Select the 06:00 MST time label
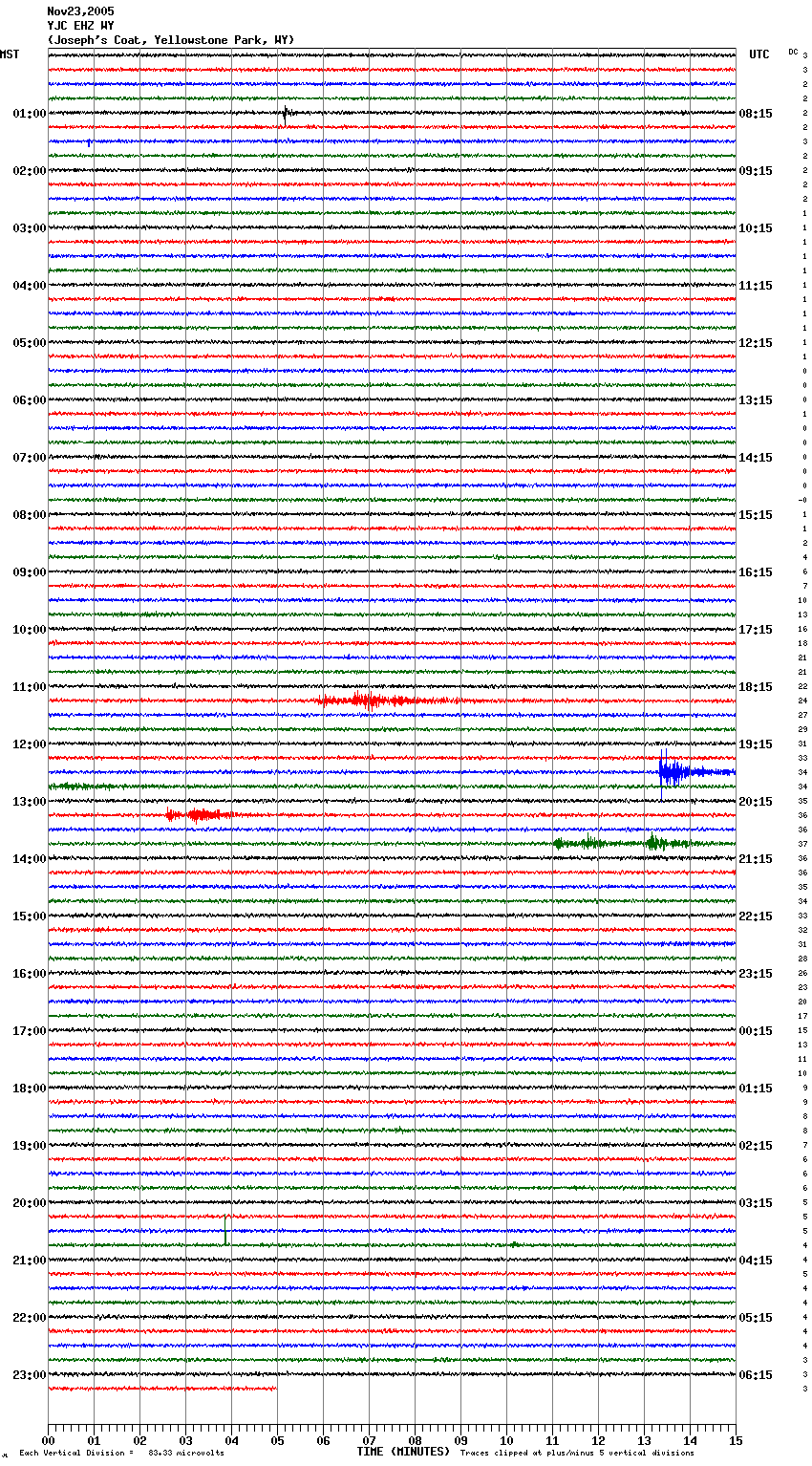 pyautogui.click(x=30, y=400)
